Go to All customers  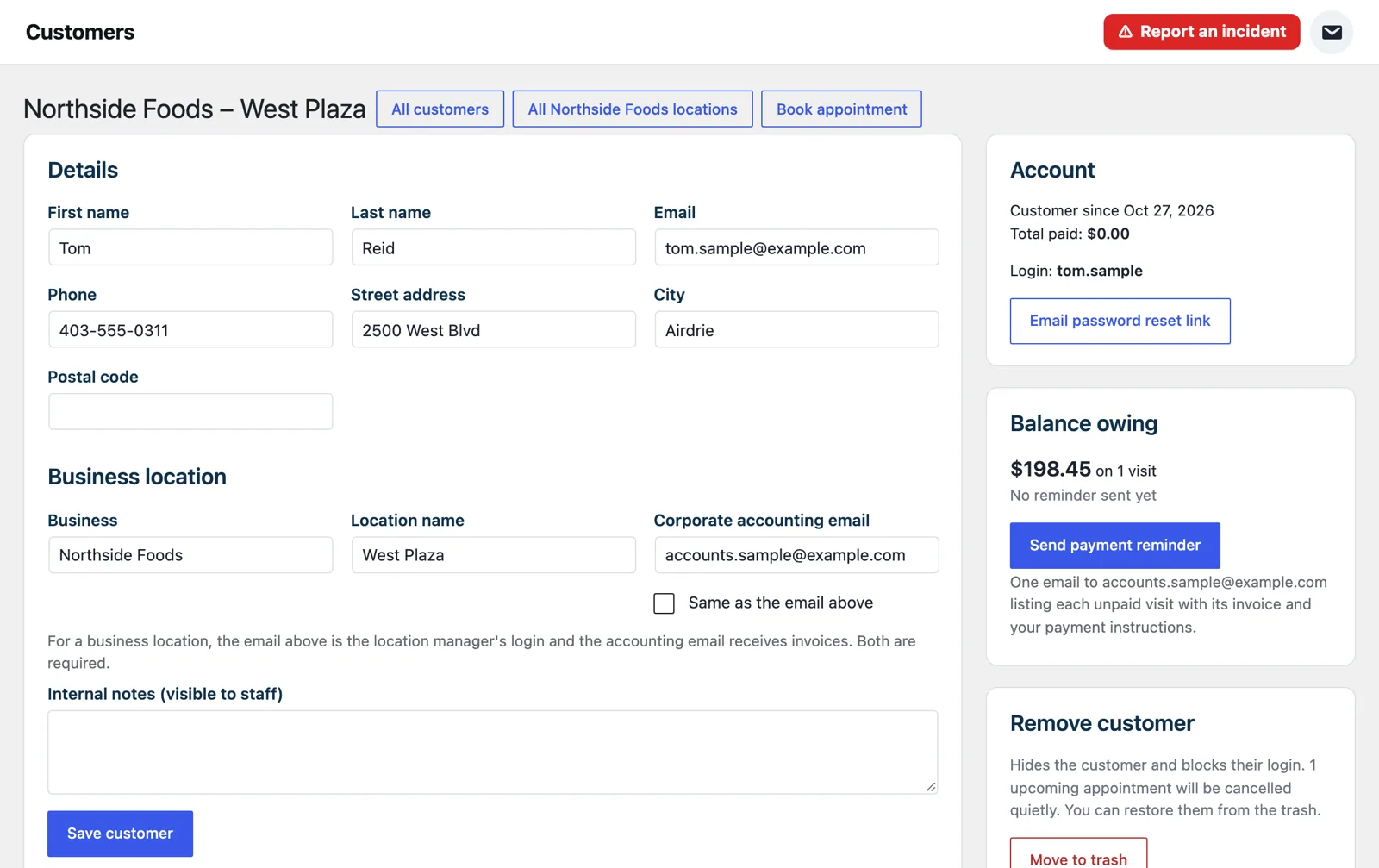pyautogui.click(x=440, y=109)
